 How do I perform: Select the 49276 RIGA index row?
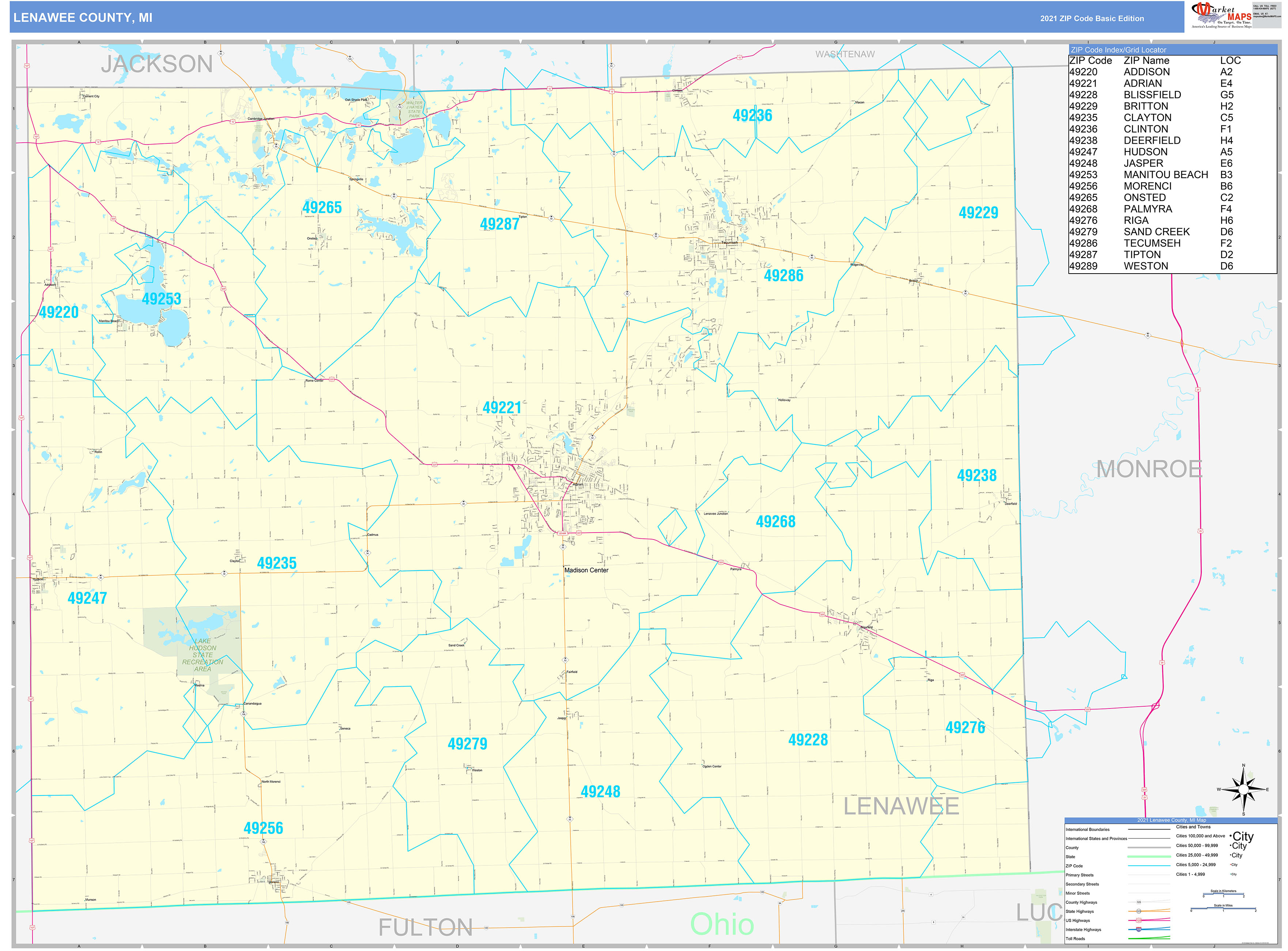(1151, 221)
